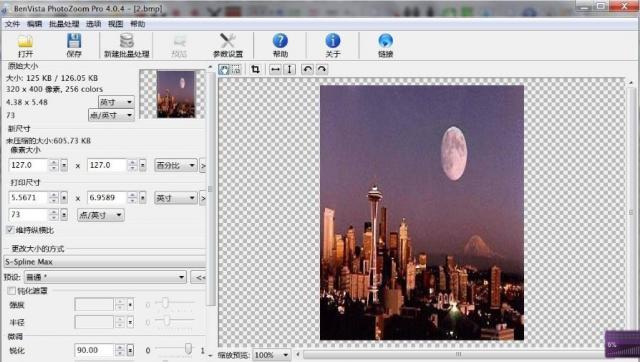Image resolution: width=640 pixels, height=362 pixels.
Task: Enable the 钝化遮罩 checkbox
Action: tap(11, 291)
